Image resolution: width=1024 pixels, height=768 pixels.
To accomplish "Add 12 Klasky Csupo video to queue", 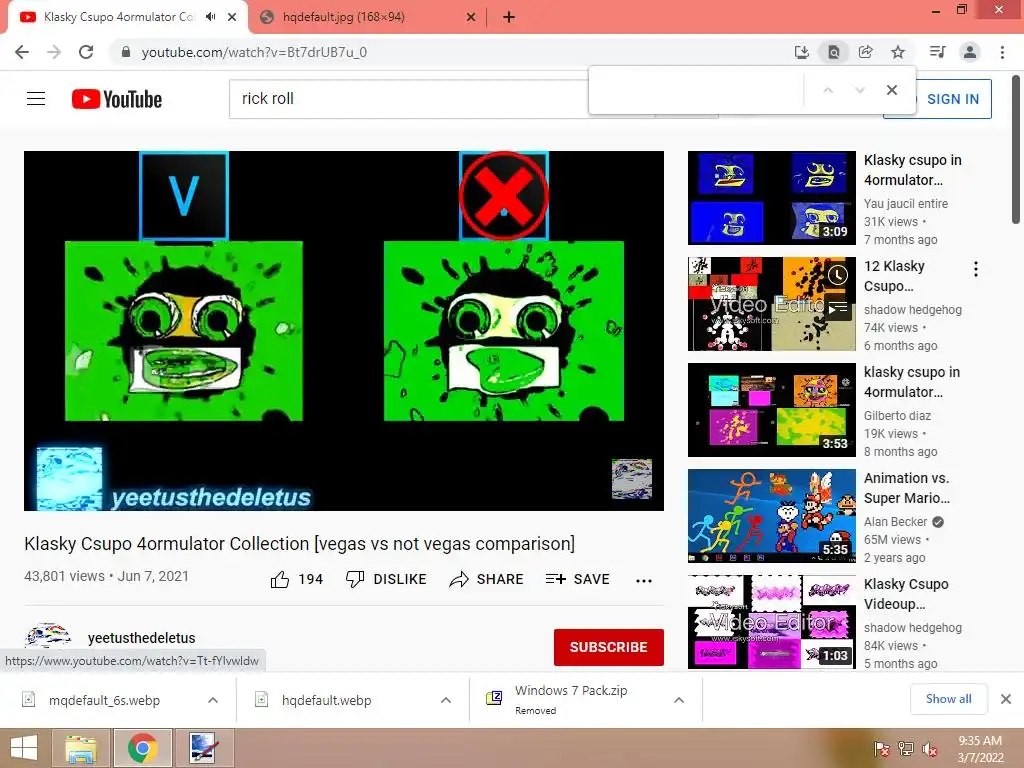I will [838, 308].
